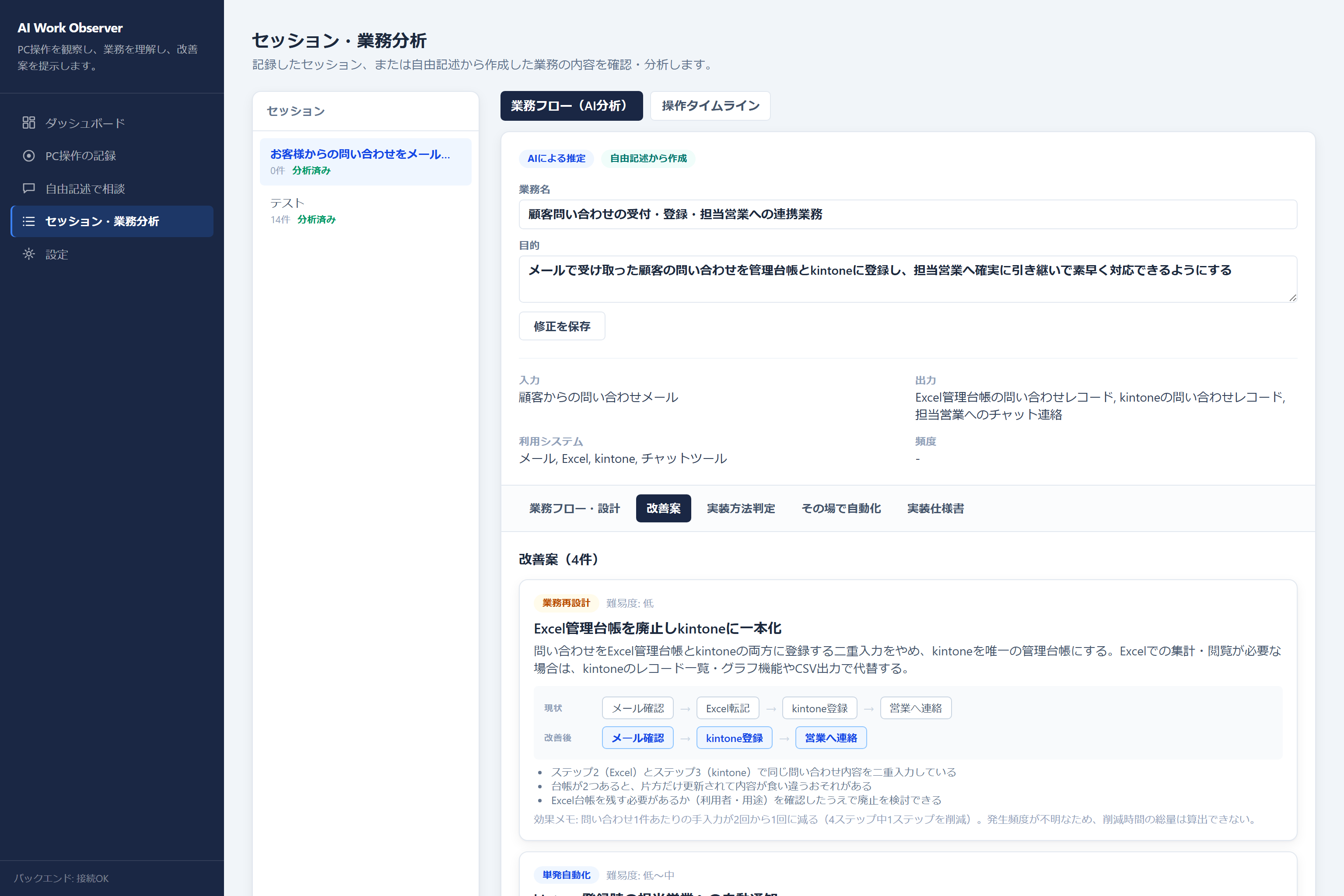Open 自由記述で相談 in sidebar
Viewport: 1344px width, 896px height.
pos(112,189)
